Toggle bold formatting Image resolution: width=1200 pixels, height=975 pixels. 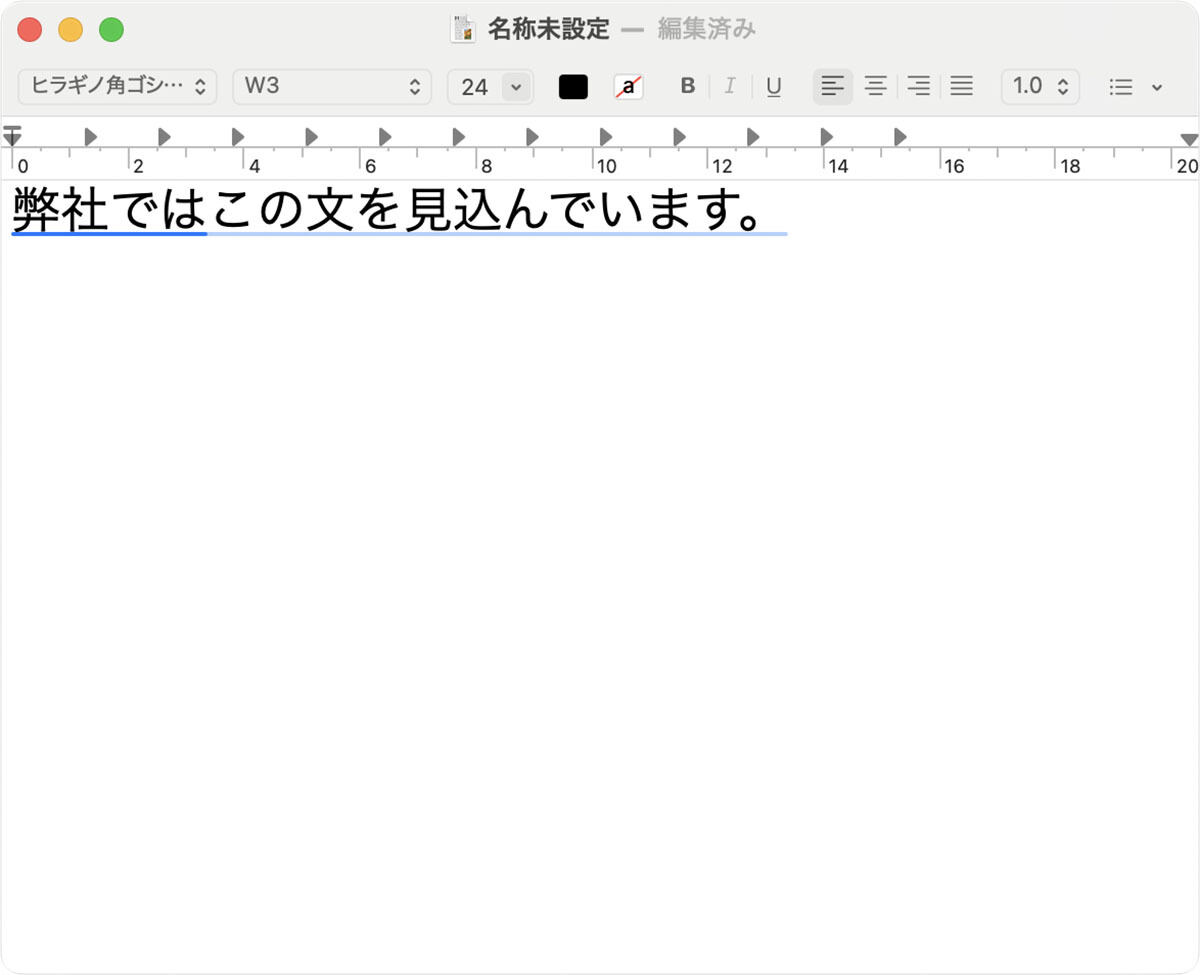click(687, 86)
